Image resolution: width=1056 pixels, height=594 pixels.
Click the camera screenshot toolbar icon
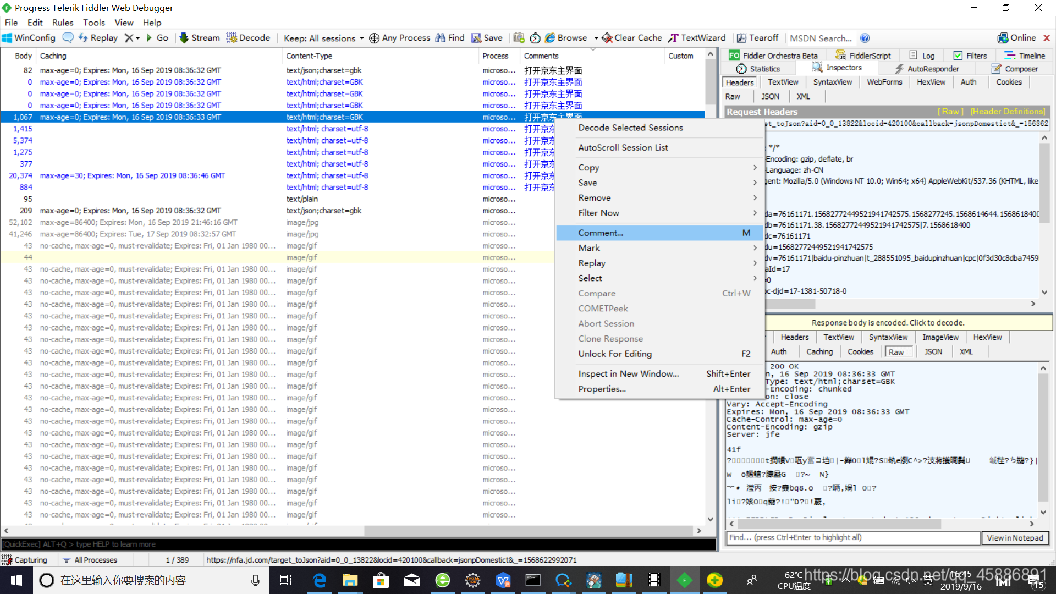click(519, 38)
